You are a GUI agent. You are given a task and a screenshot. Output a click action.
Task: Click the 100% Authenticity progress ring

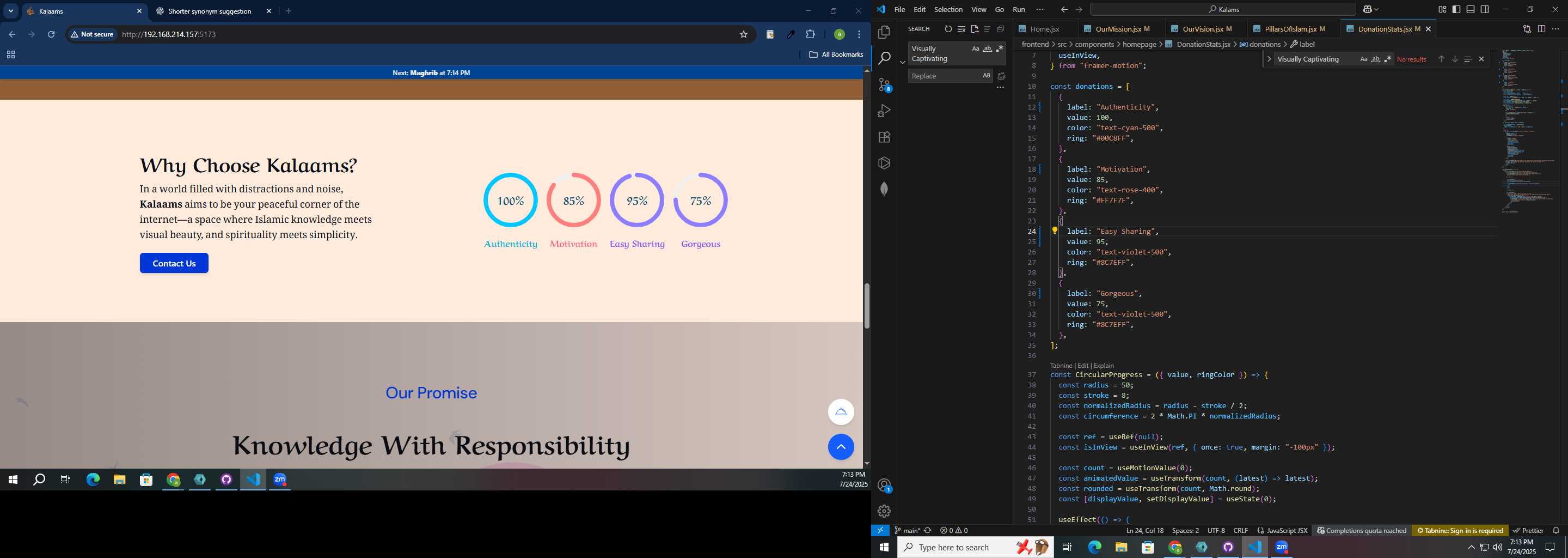click(x=510, y=201)
